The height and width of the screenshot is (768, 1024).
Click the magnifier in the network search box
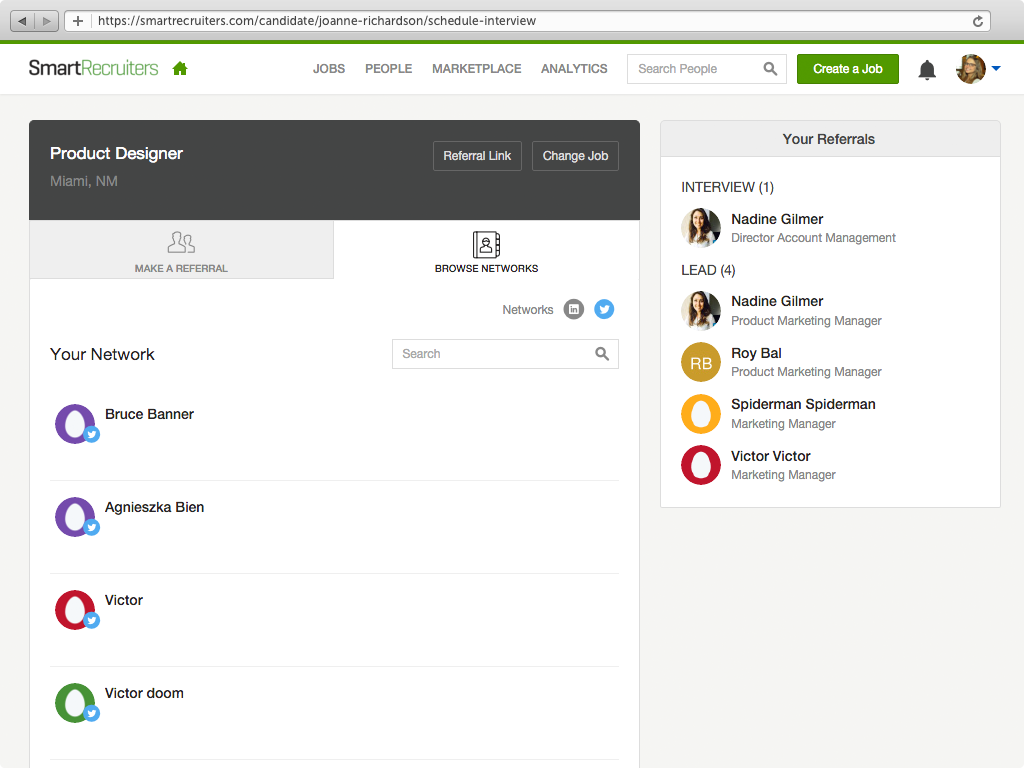pyautogui.click(x=602, y=354)
